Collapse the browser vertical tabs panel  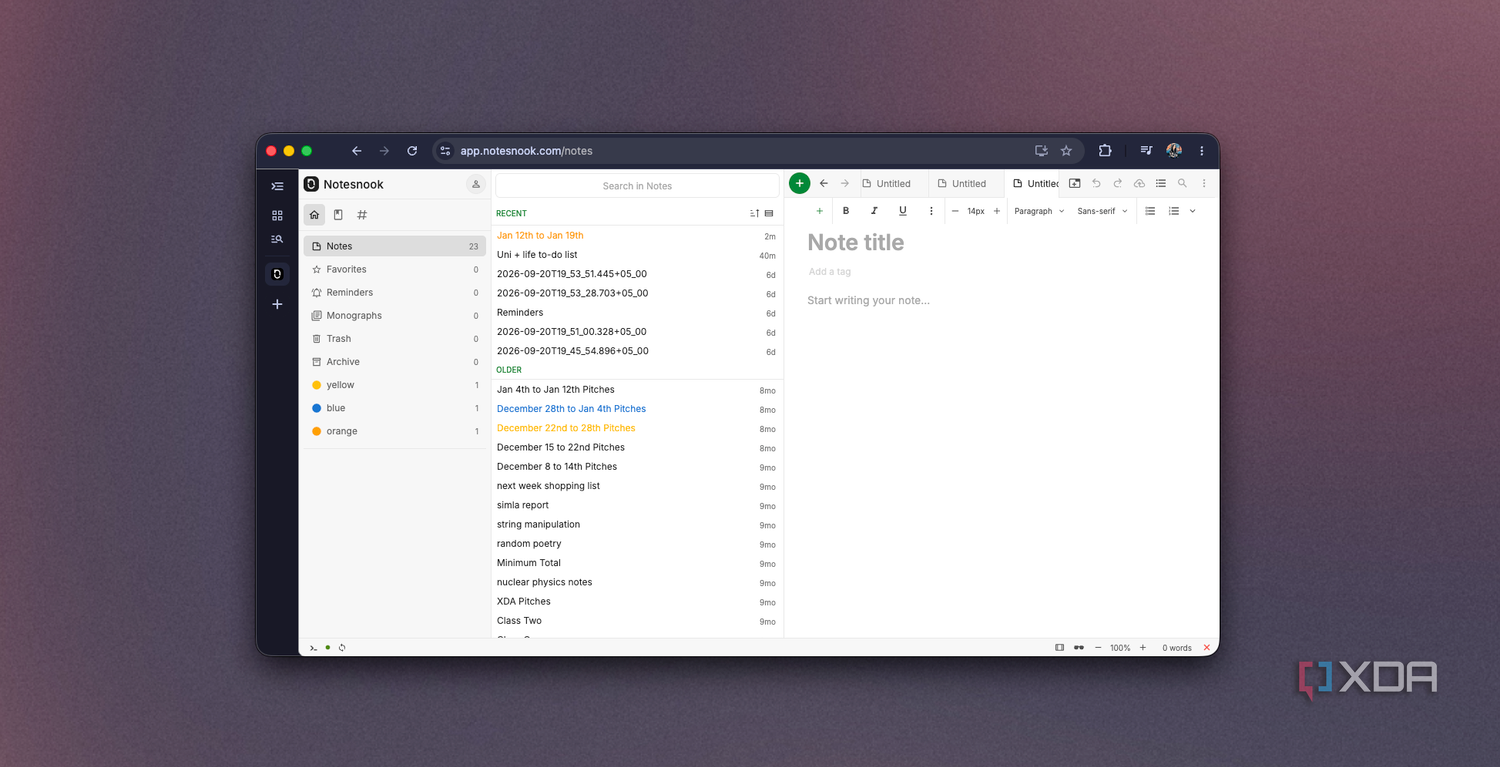(x=277, y=186)
